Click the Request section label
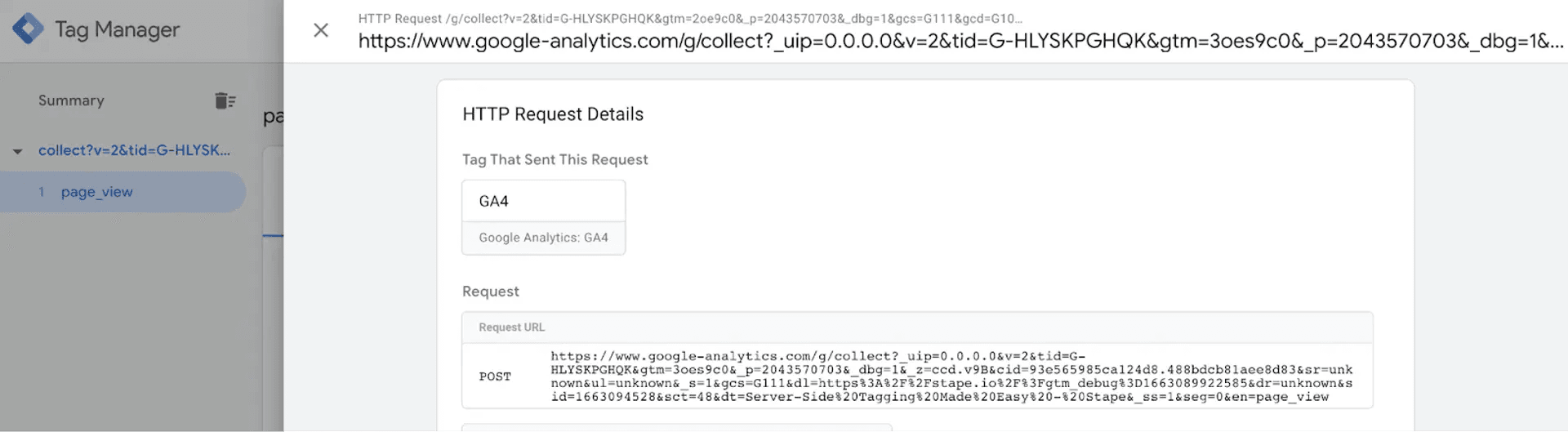1568x432 pixels. tap(491, 292)
